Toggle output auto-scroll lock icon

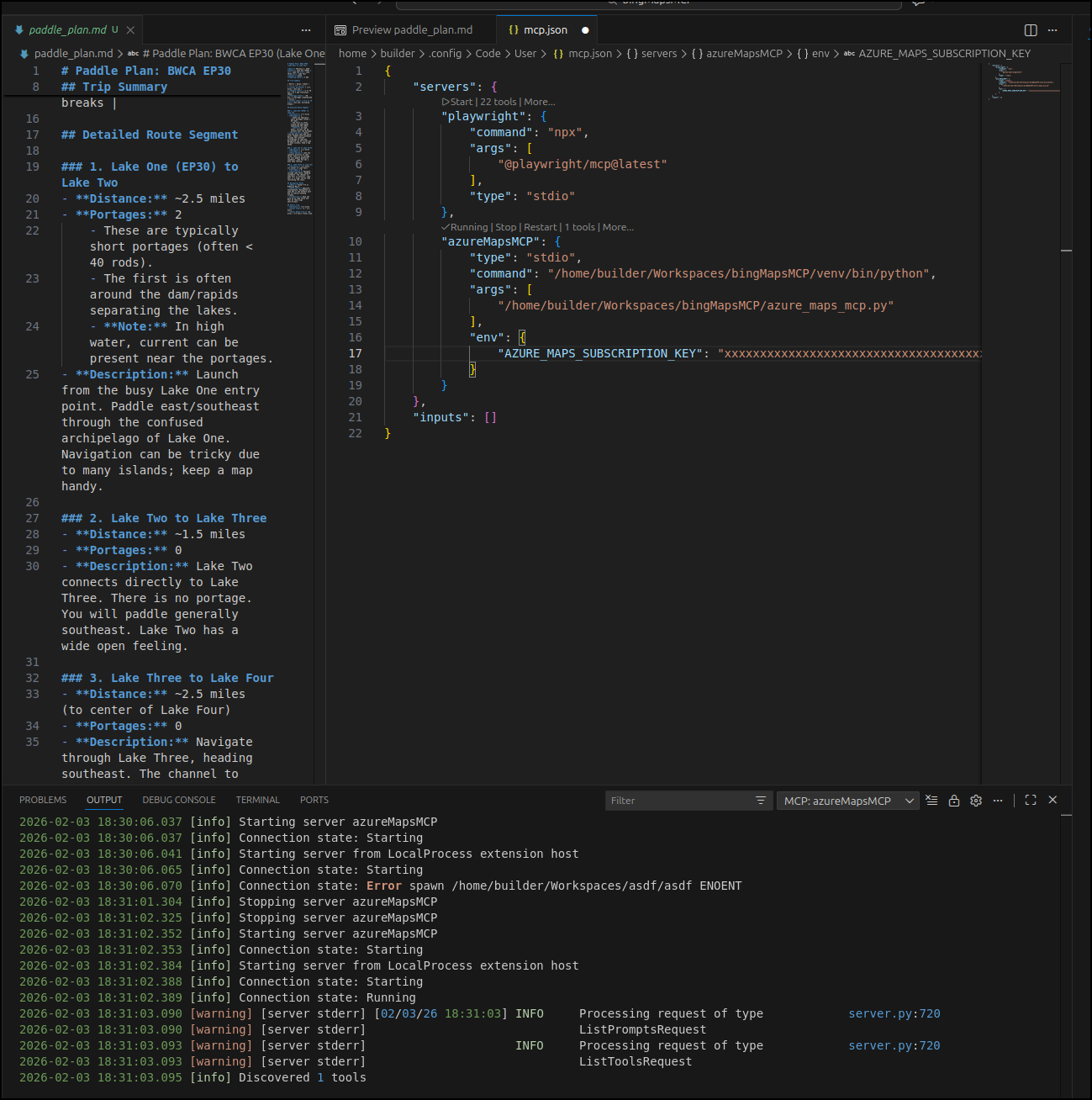(954, 801)
